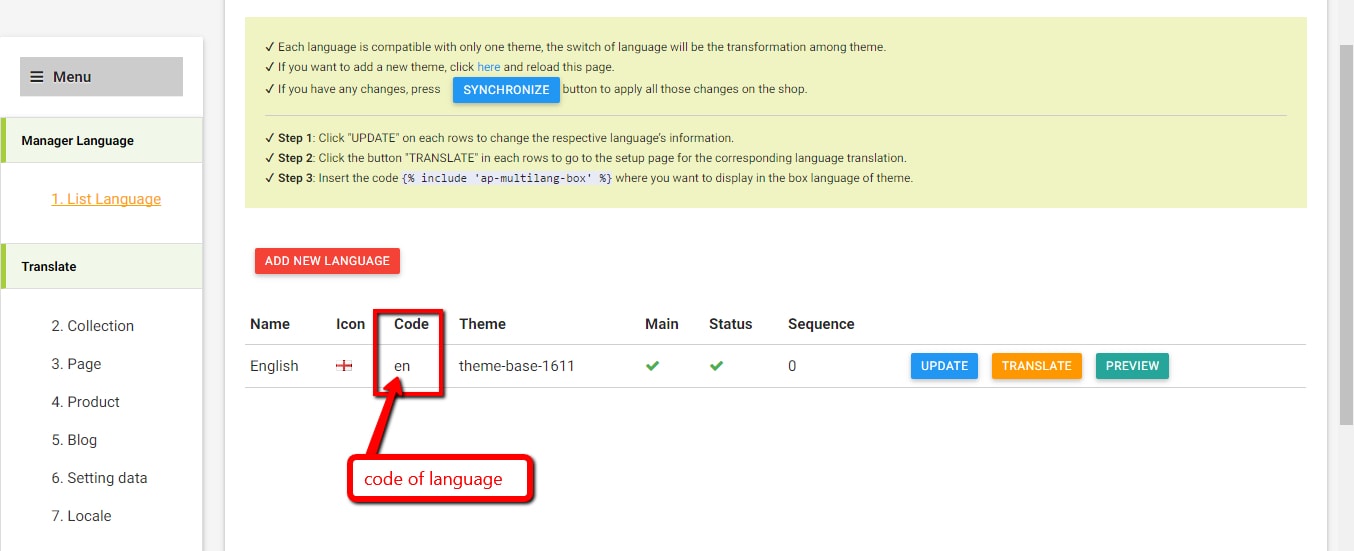This screenshot has height=551, width=1354.
Task: Click the Status column header
Action: click(730, 324)
